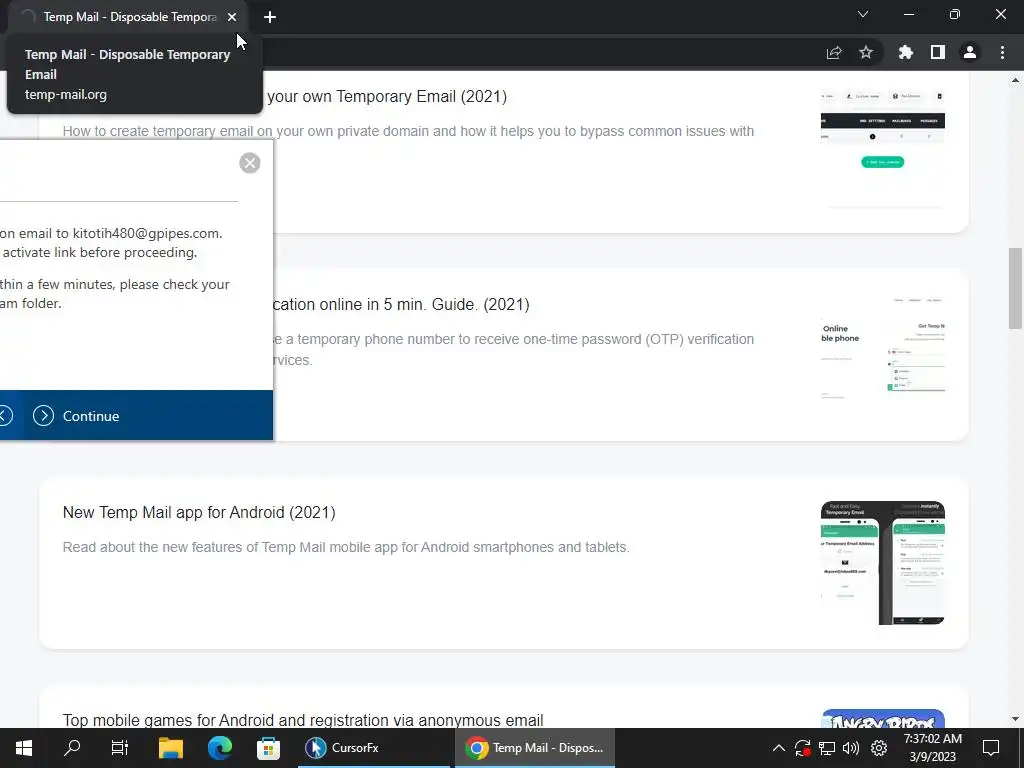
Task: Open a new browser tab
Action: (270, 17)
